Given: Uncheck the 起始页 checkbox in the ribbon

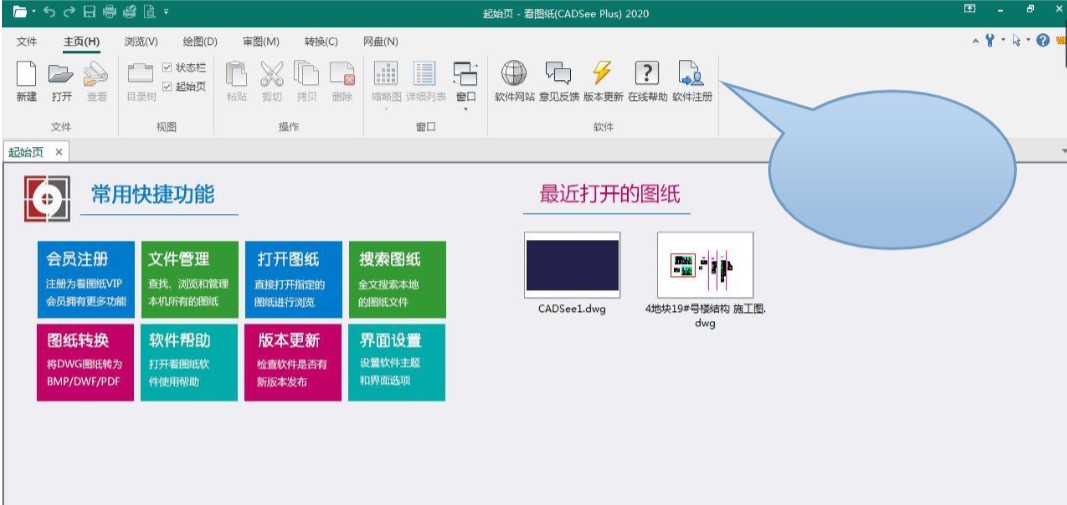Looking at the screenshot, I should click(167, 86).
